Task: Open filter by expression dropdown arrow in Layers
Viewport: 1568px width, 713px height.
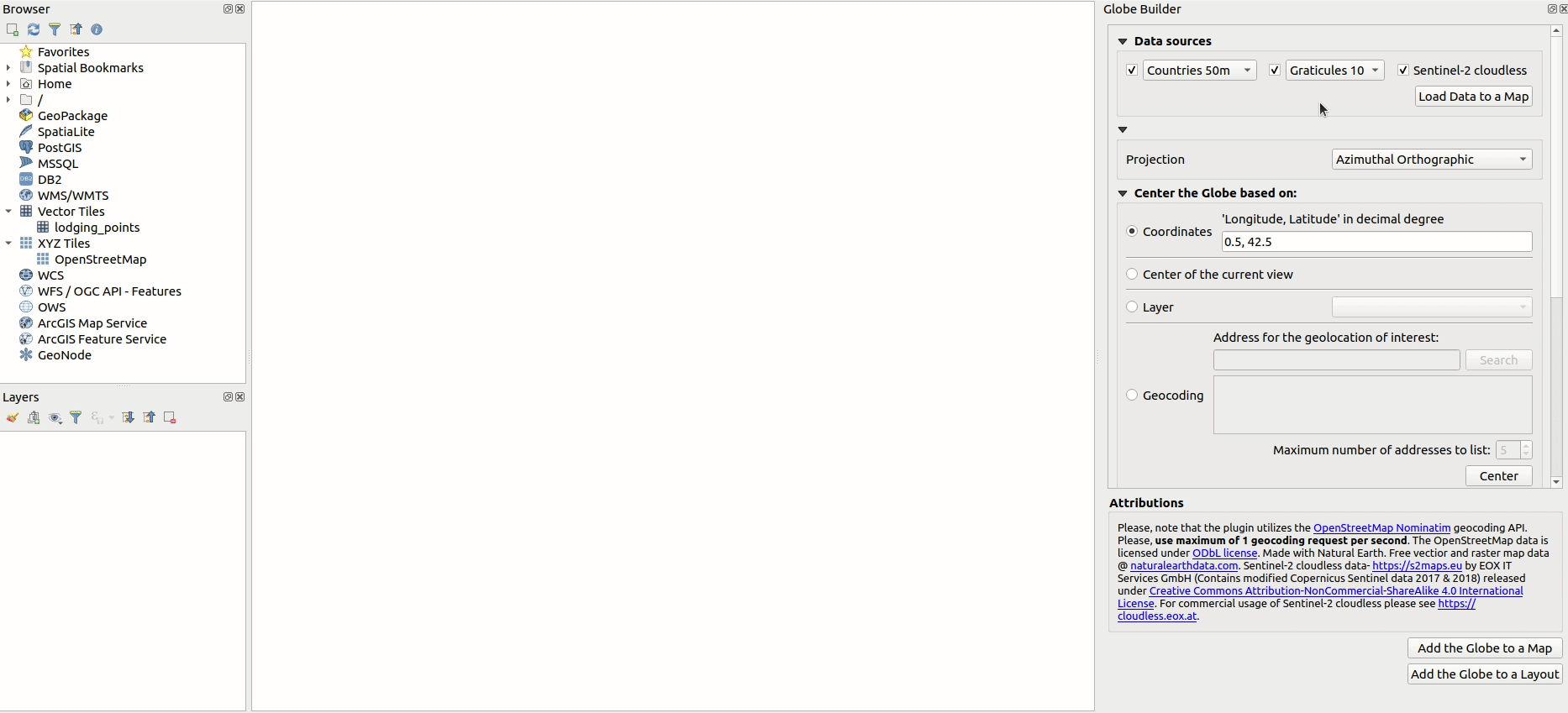Action: point(112,418)
